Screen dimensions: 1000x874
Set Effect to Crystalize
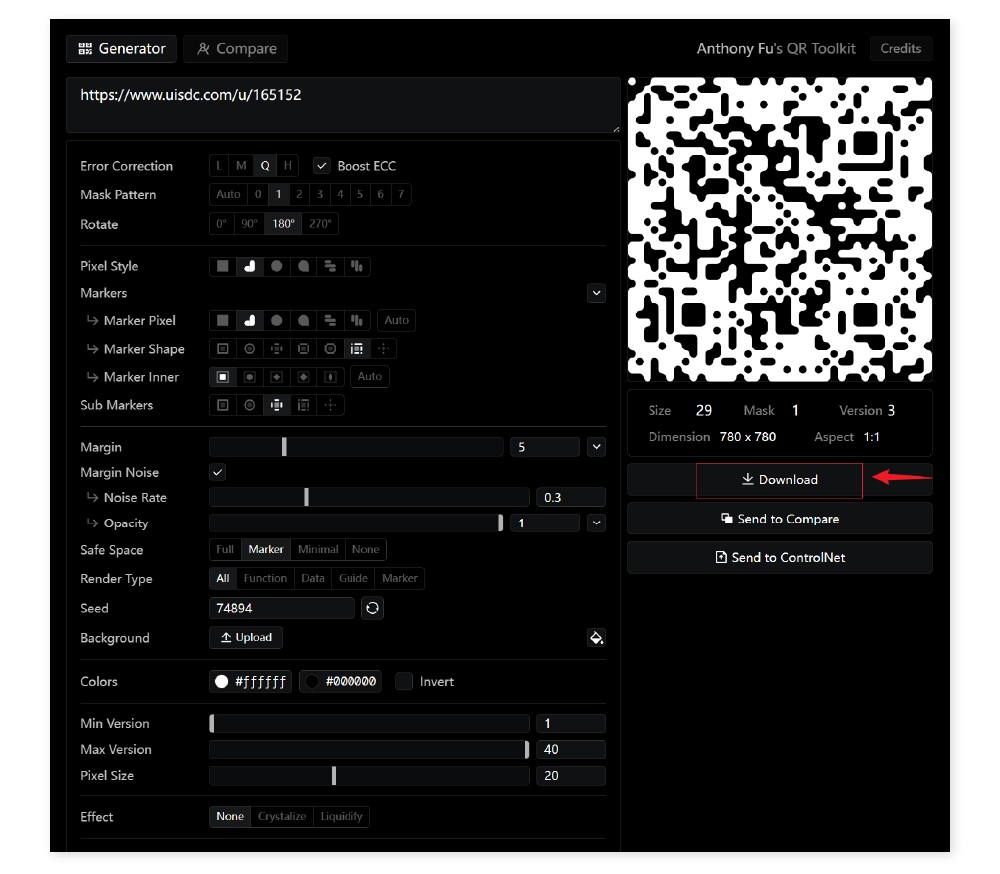coord(282,817)
